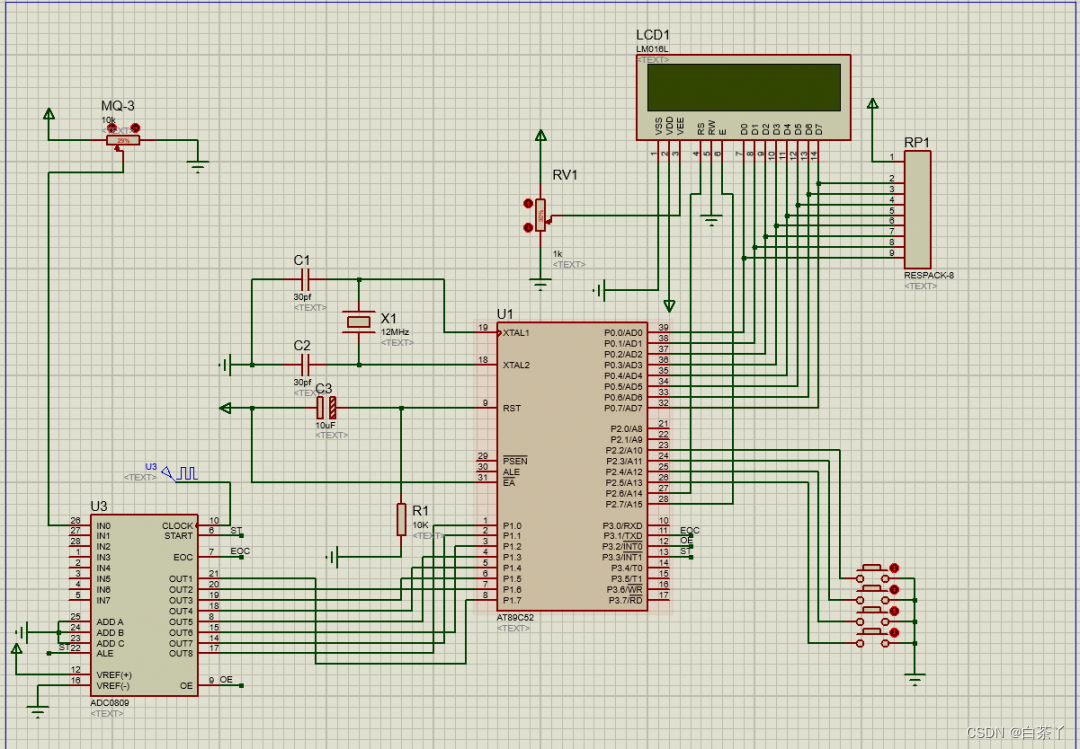Screen dimensions: 1080x749
Task: Click the ground symbol under the push buttons
Action: pos(915,681)
